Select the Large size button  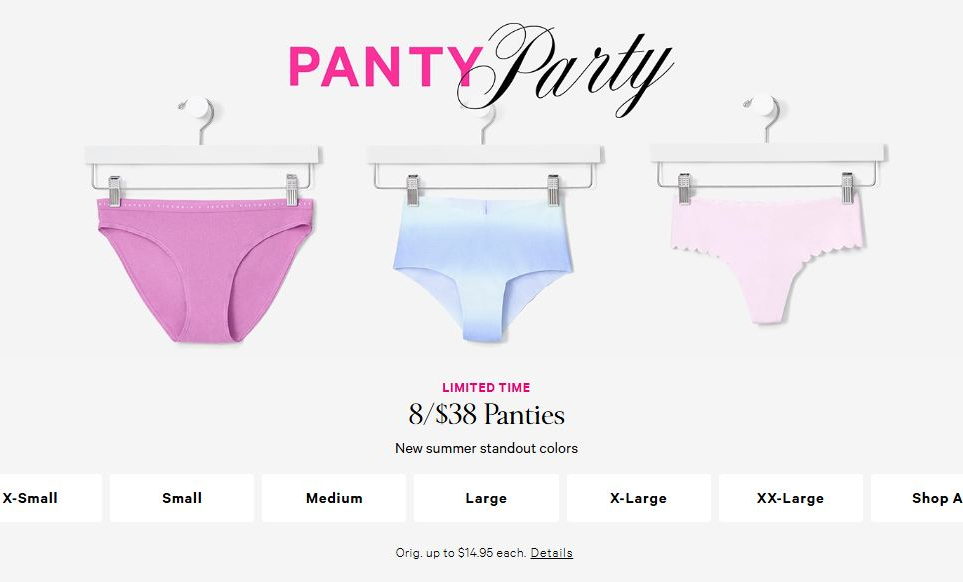tap(486, 498)
